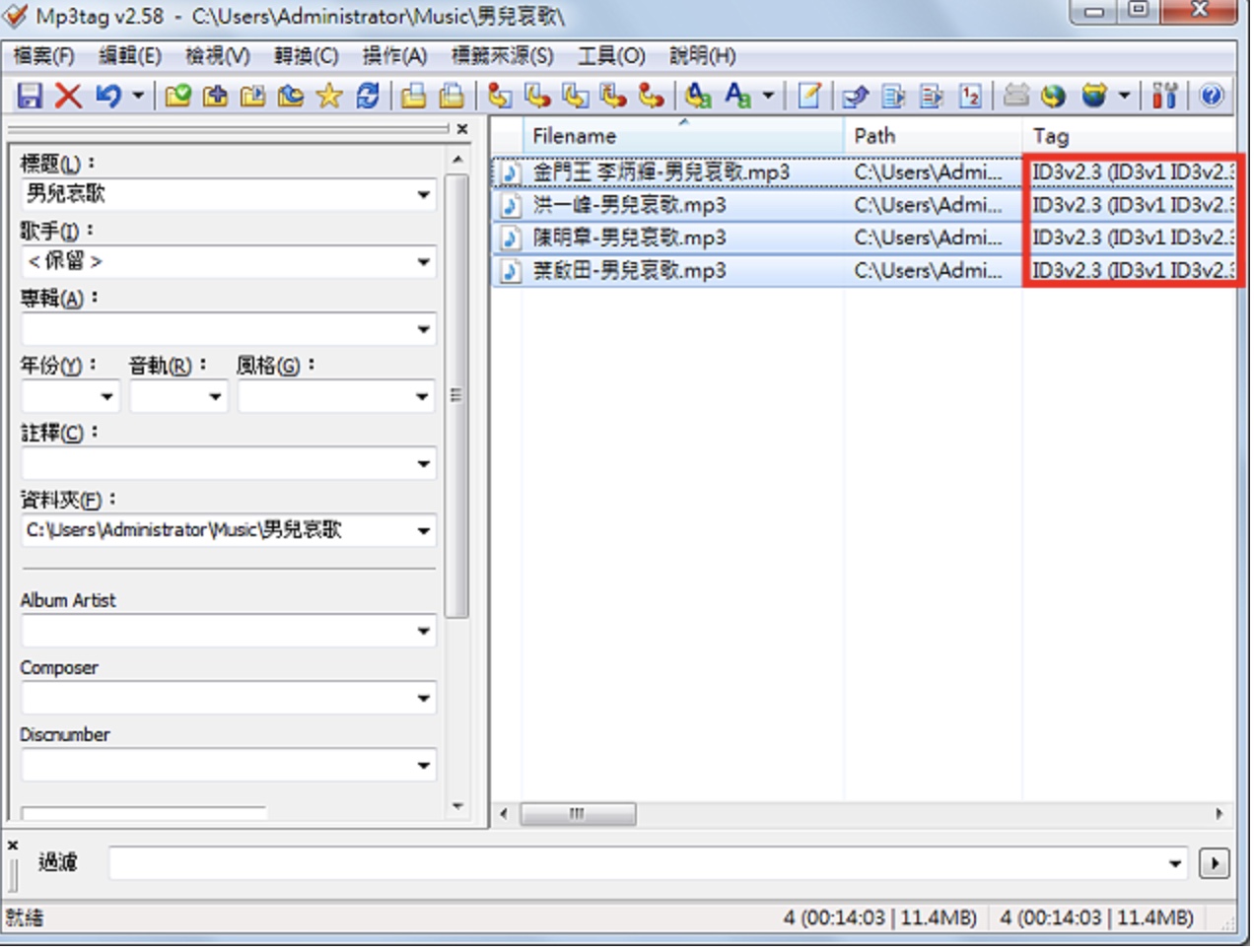This screenshot has width=1254, height=952.
Task: Open the 檔案(F) menu
Action: click(x=43, y=56)
